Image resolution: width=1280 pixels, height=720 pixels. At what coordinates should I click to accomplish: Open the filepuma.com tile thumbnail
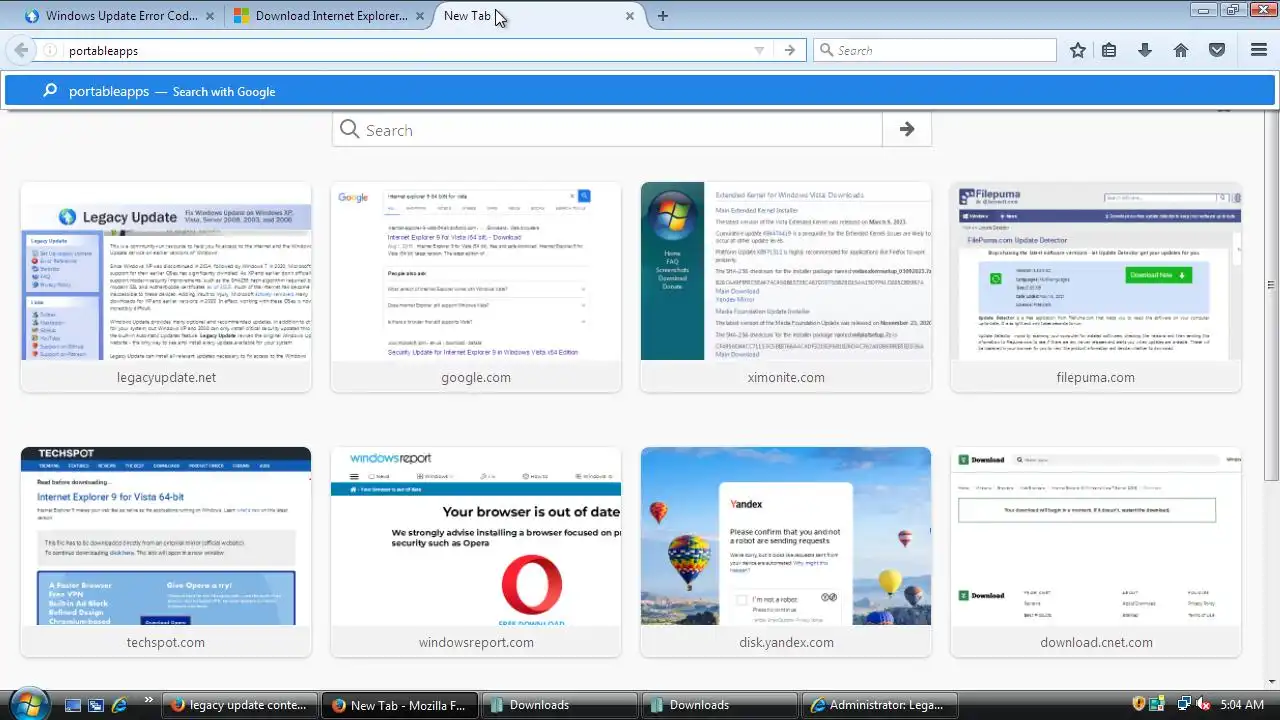(1096, 271)
